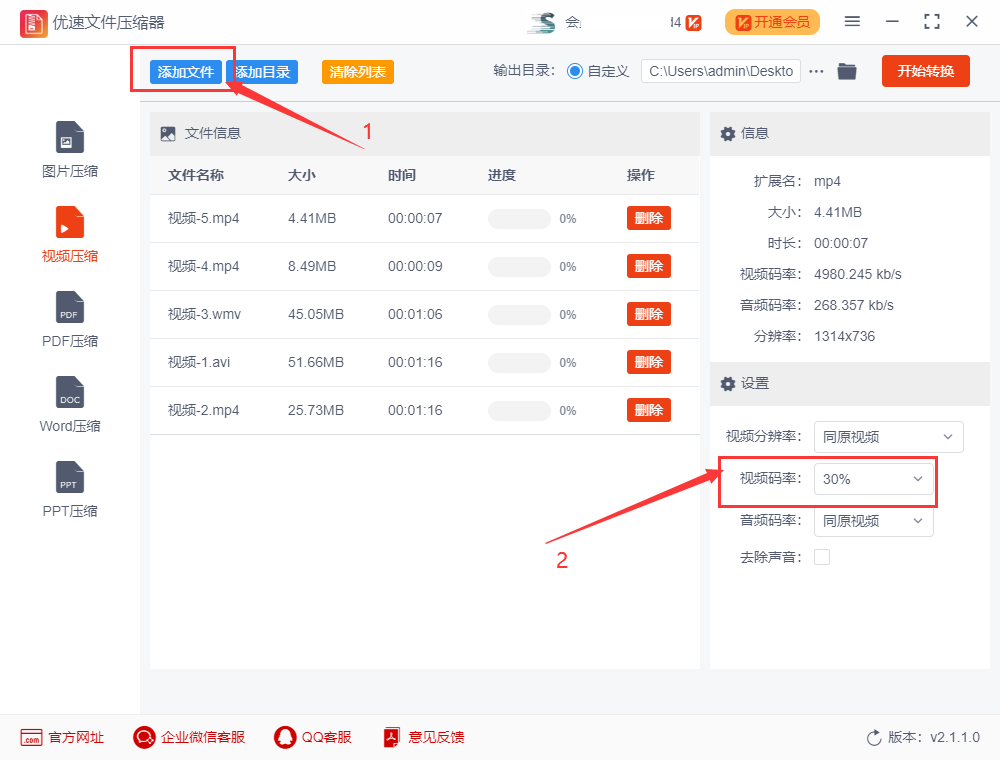Open PDF压缩 from the left panel

(x=69, y=318)
